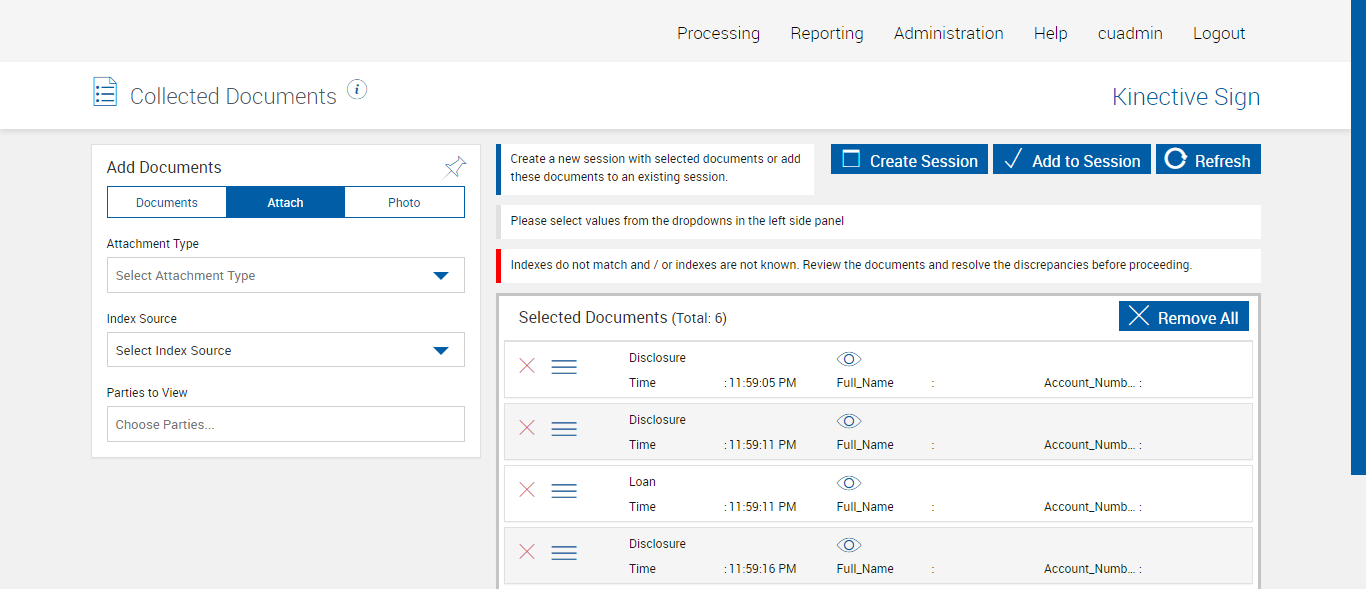Switch to the Photo tab
Screen dimensions: 1366x589
pos(404,202)
